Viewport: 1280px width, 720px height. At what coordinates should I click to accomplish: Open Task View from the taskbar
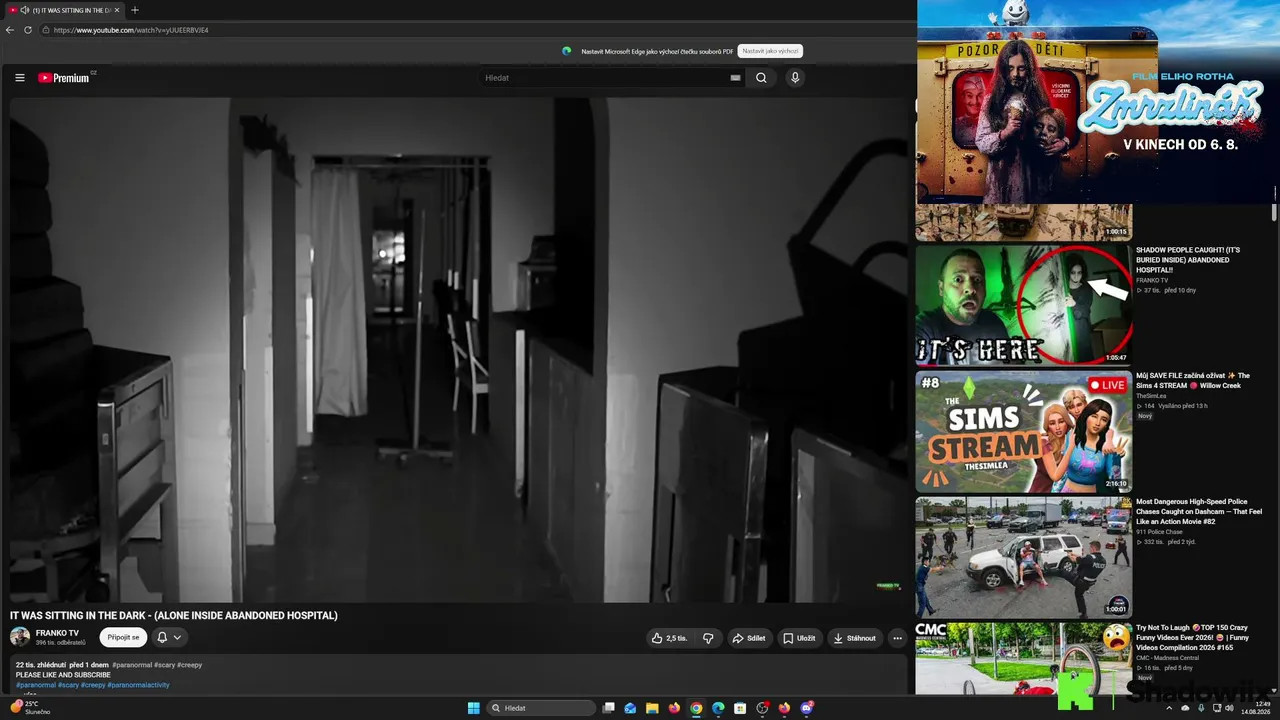pos(608,708)
